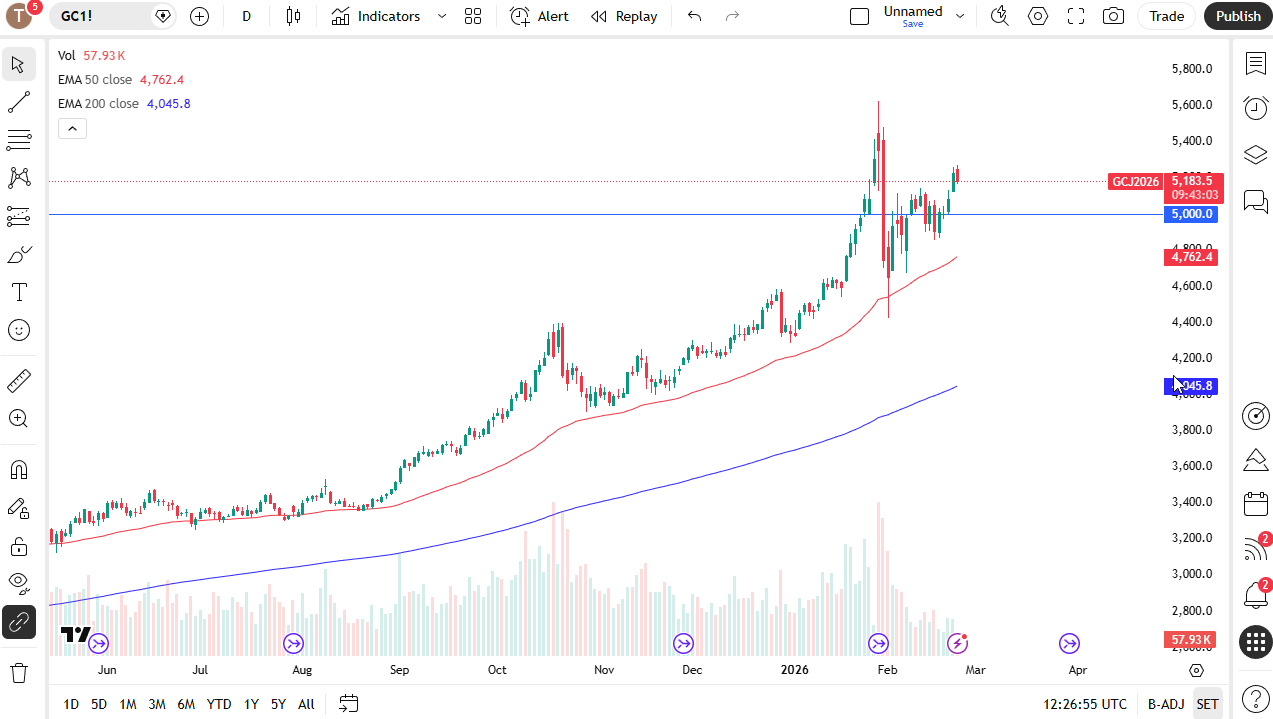Switch to the 1D range
This screenshot has height=719, width=1273.
(x=71, y=704)
